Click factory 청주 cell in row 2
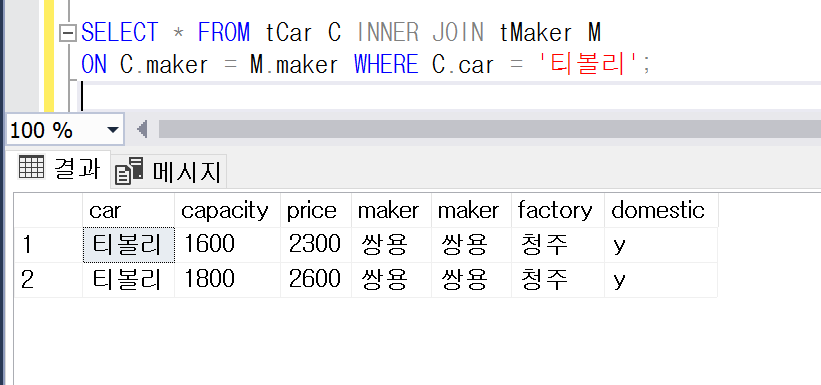The height and width of the screenshot is (385, 821). [x=558, y=280]
